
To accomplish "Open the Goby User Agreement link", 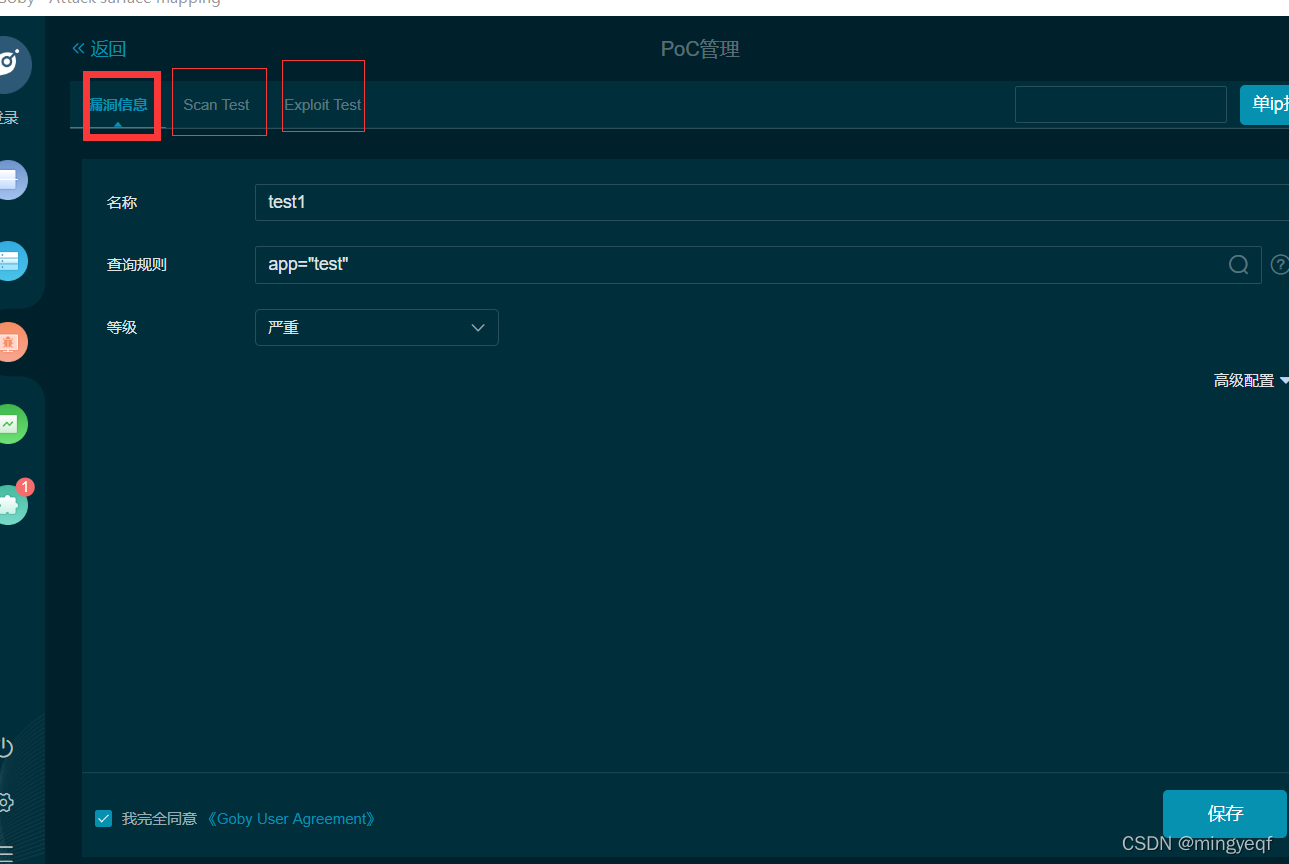I will click(292, 819).
